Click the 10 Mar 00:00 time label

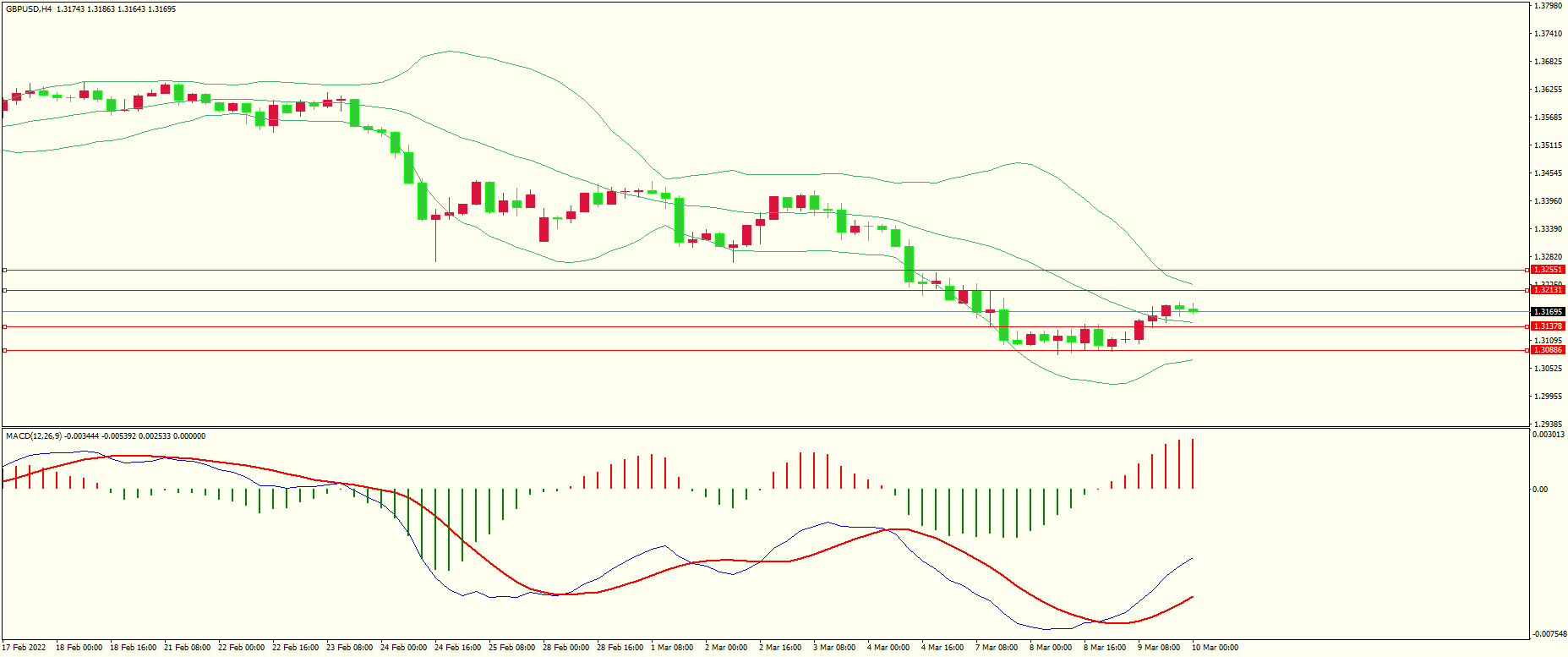click(1215, 648)
